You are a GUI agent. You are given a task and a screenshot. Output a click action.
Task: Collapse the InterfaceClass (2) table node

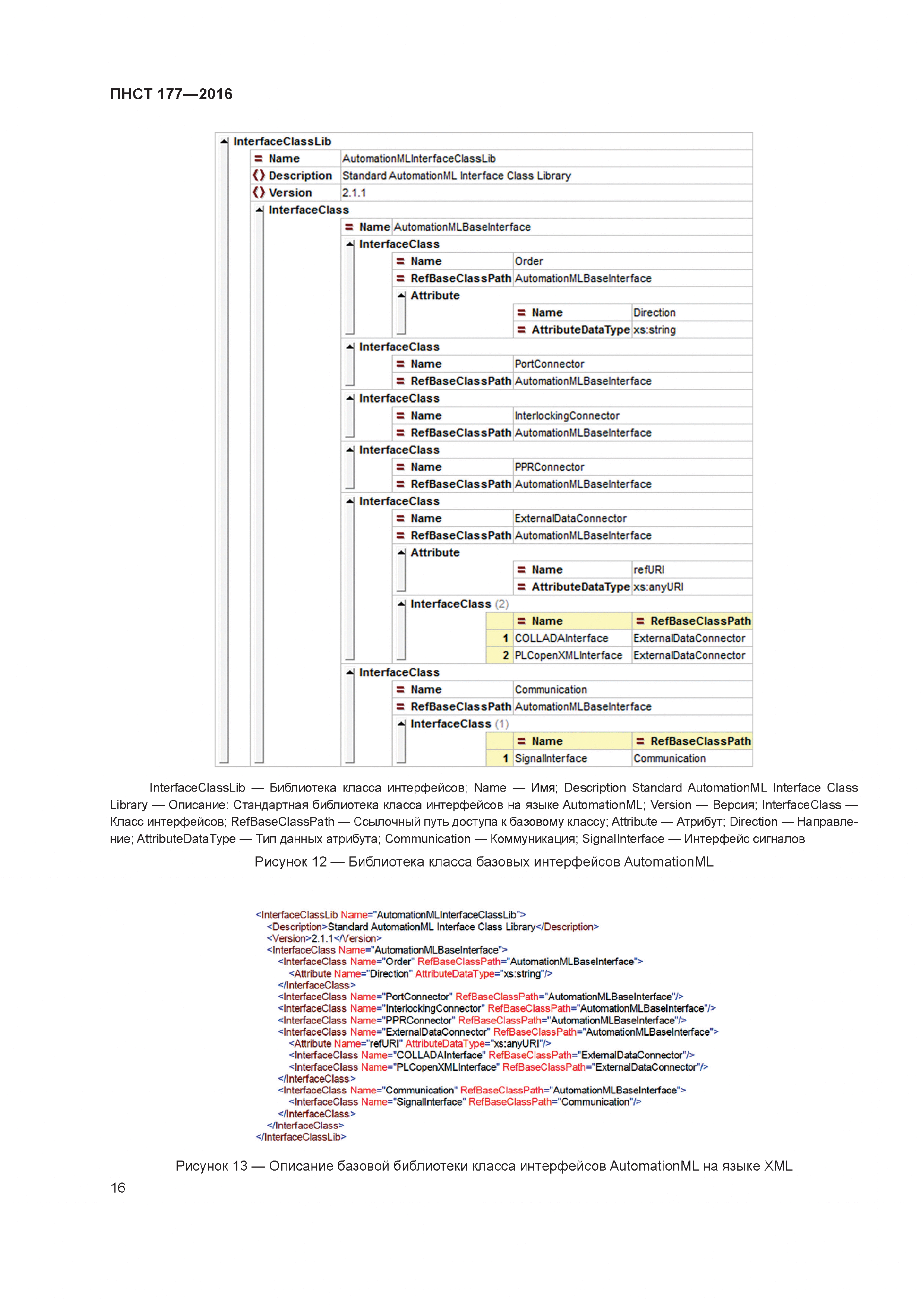pyautogui.click(x=402, y=604)
